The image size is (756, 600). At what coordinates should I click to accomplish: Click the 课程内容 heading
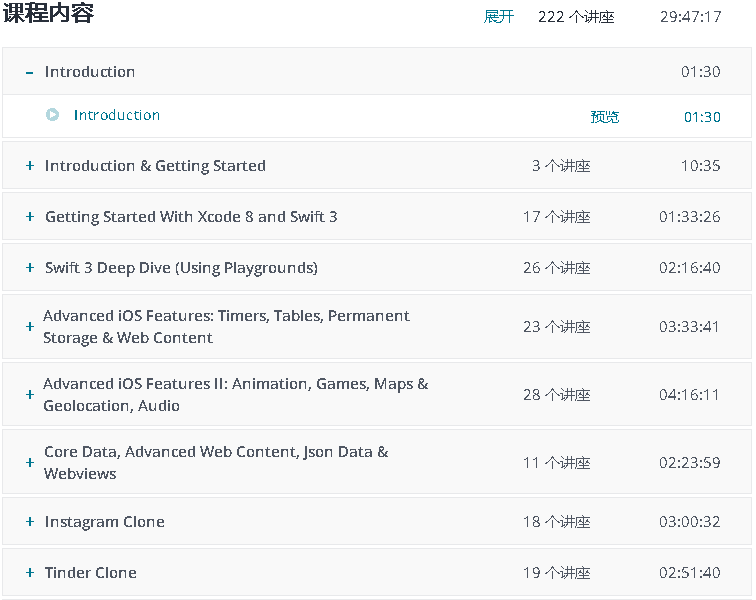(x=49, y=15)
